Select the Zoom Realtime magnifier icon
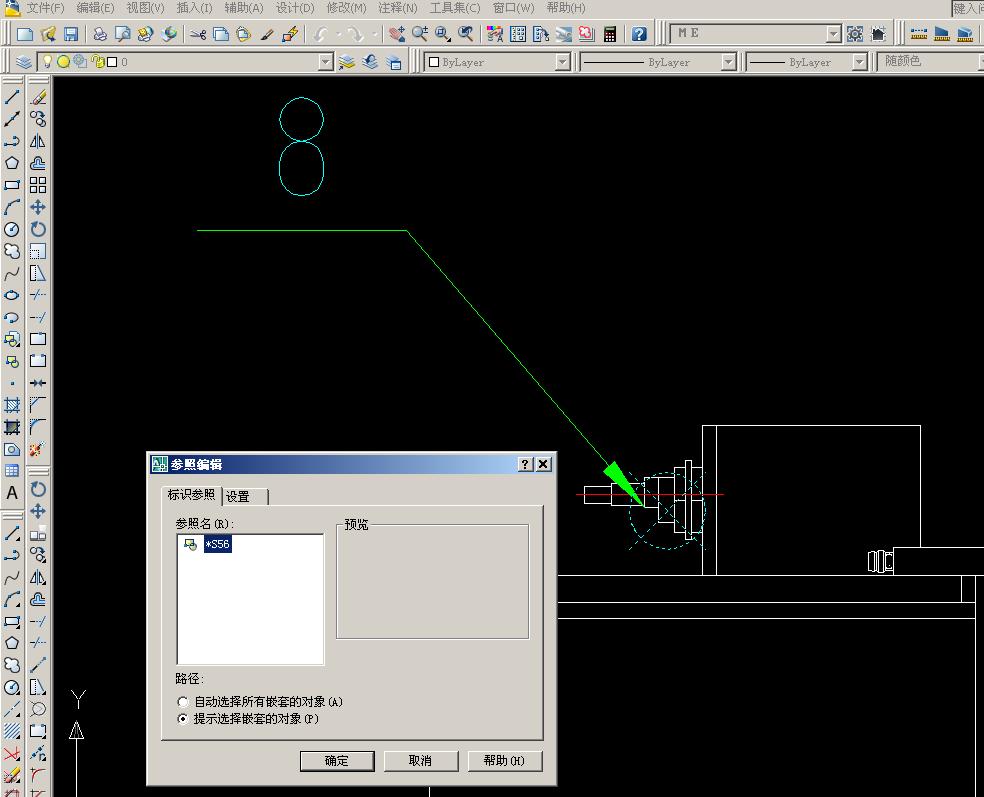The height and width of the screenshot is (797, 984). pos(420,34)
